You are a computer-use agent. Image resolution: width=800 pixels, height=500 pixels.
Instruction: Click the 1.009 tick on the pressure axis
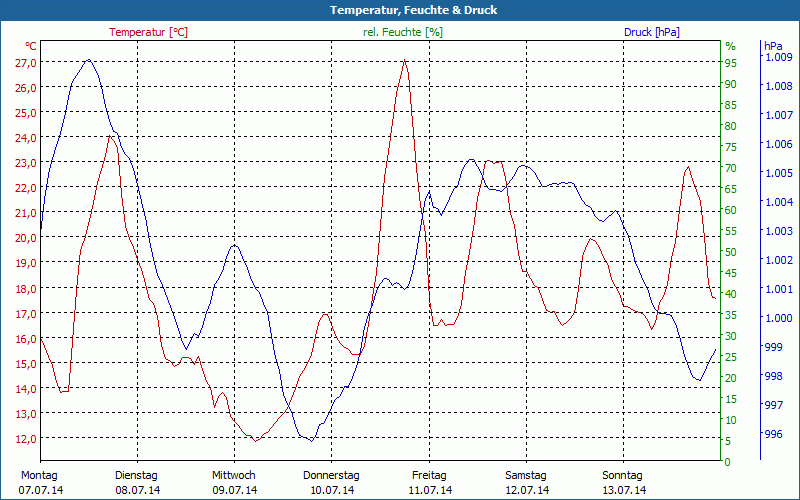(777, 57)
